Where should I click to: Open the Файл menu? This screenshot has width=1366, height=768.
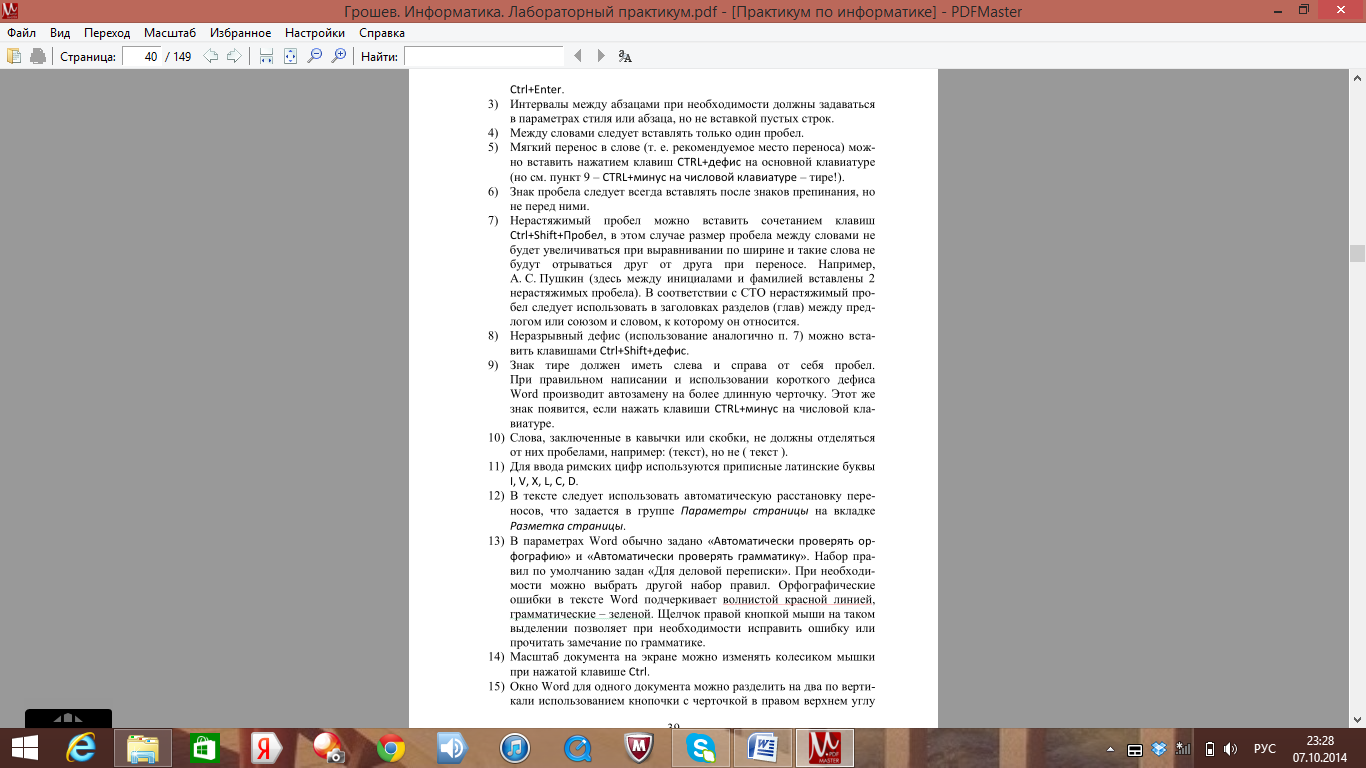point(21,33)
